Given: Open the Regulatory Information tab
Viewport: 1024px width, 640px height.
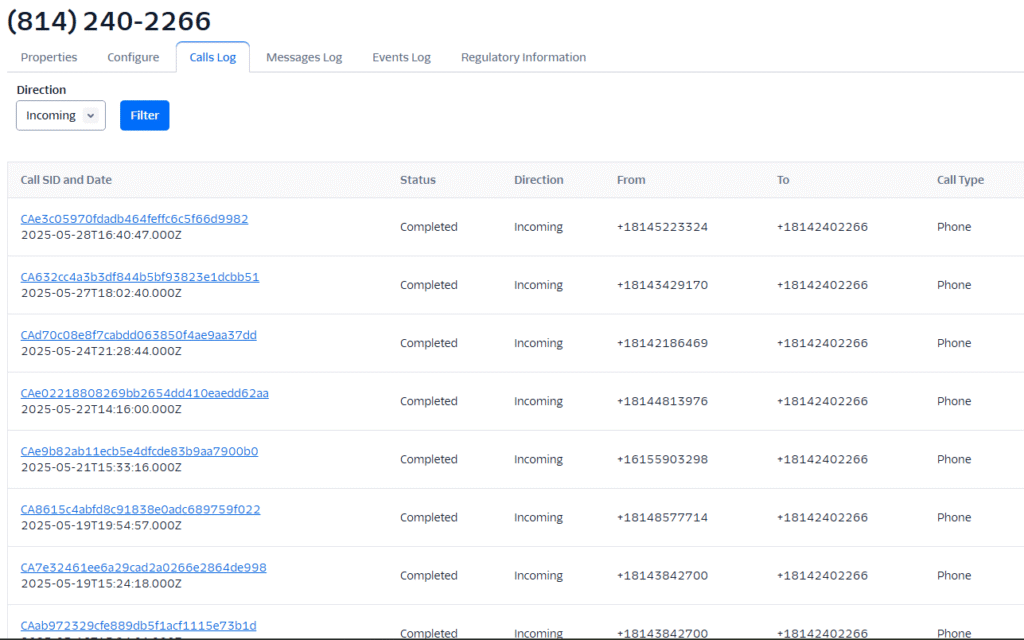Looking at the screenshot, I should [x=523, y=57].
